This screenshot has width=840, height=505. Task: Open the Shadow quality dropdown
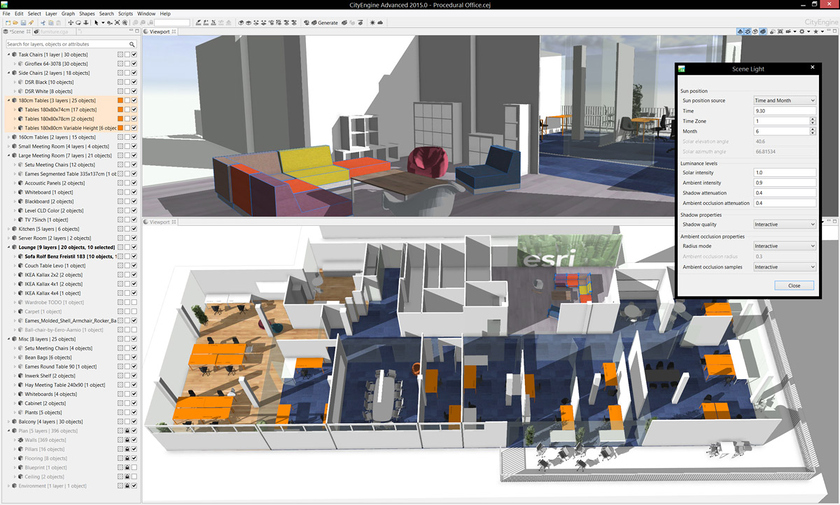tap(784, 224)
